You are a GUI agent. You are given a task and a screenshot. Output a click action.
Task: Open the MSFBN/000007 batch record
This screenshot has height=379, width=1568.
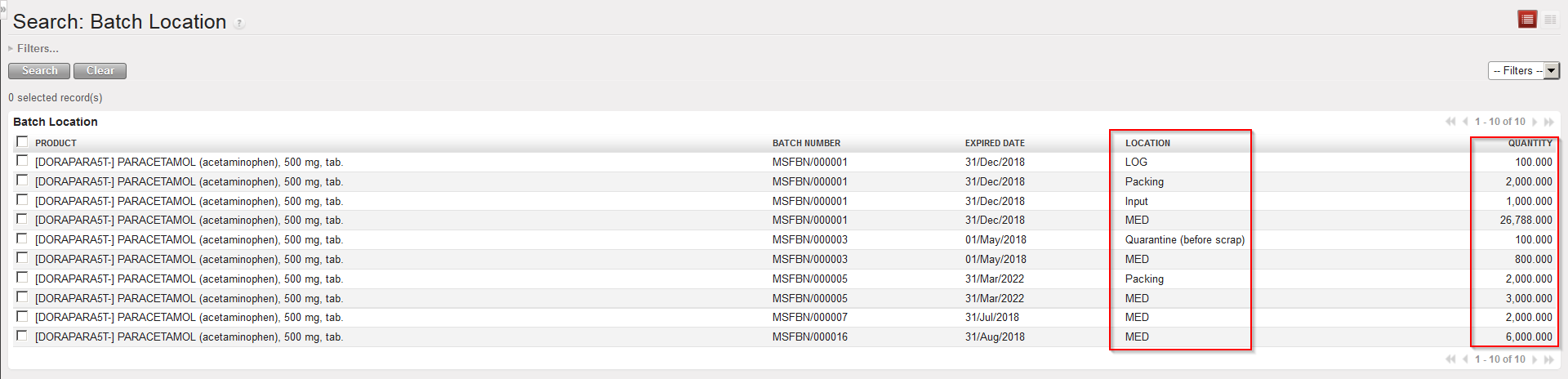(x=809, y=317)
